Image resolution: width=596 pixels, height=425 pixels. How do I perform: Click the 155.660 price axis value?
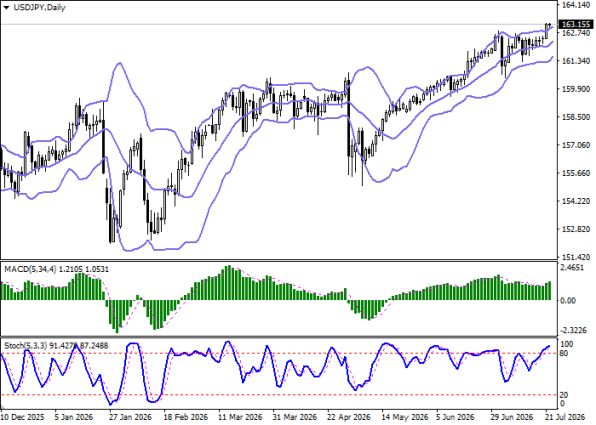point(575,173)
